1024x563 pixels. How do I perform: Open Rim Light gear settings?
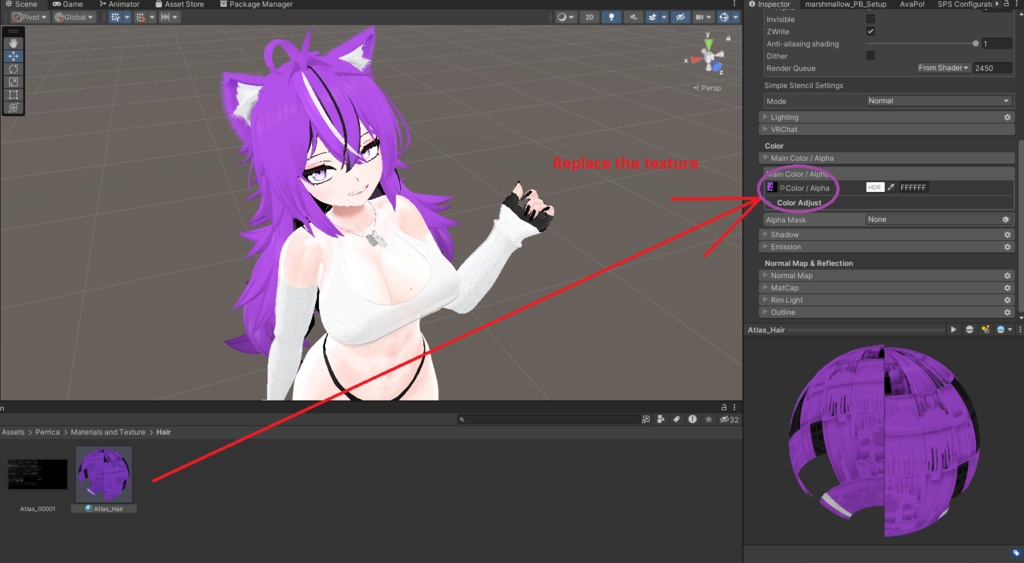pyautogui.click(x=1007, y=300)
